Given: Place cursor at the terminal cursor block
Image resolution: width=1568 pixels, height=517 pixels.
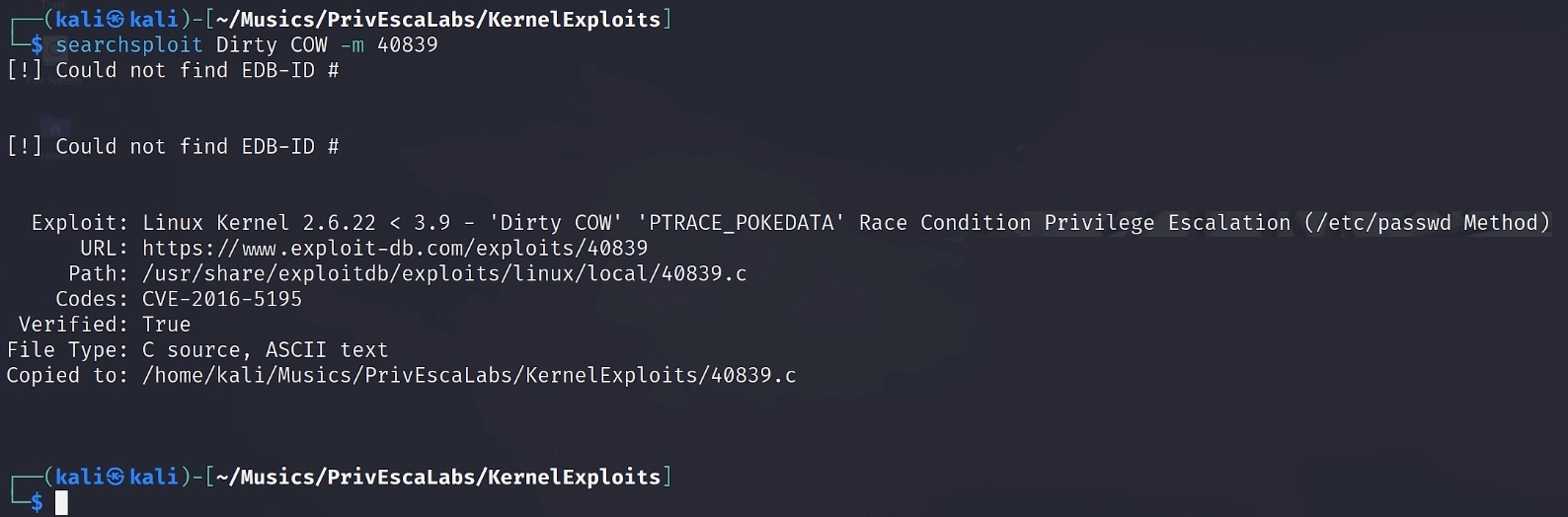Looking at the screenshot, I should (x=61, y=502).
